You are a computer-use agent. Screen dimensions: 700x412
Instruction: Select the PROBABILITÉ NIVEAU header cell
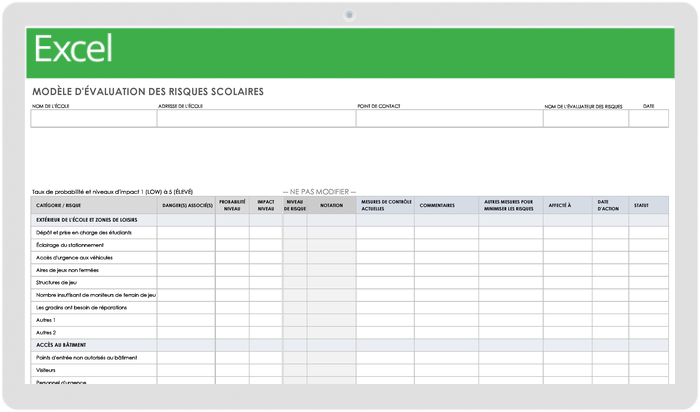(x=232, y=205)
